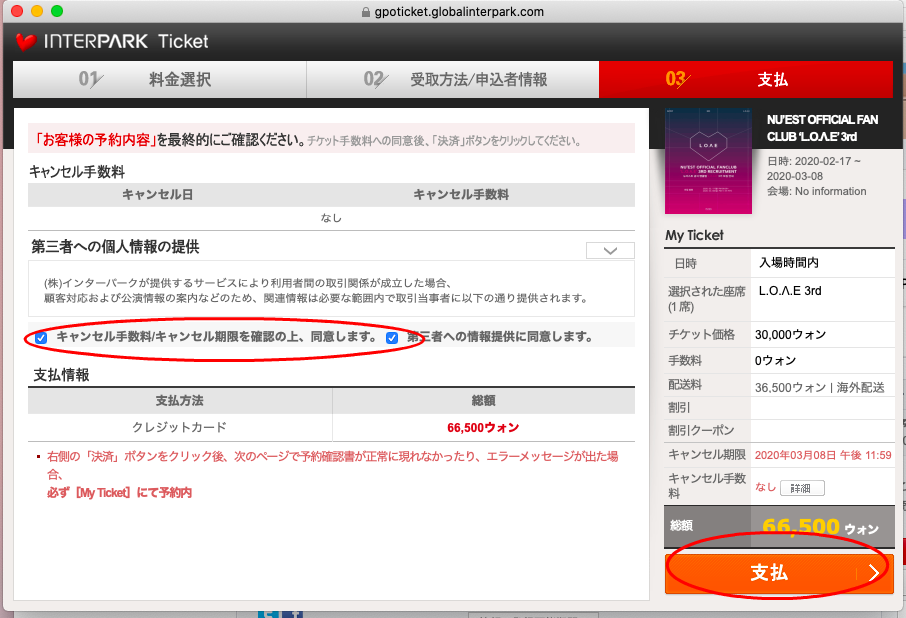Click the 会場: No information text
This screenshot has height=618, width=906.
pos(816,191)
